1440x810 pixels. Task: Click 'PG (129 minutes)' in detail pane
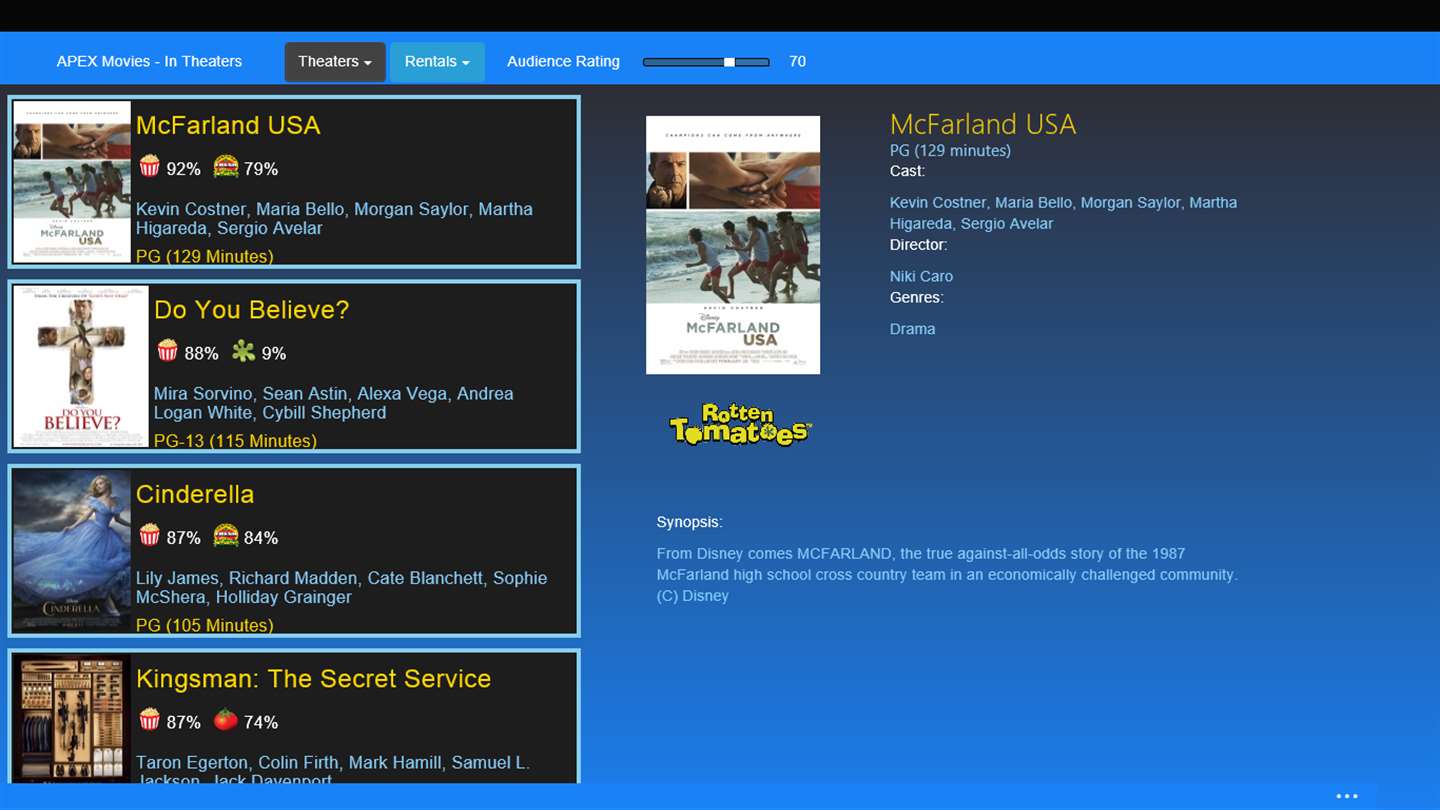point(950,150)
